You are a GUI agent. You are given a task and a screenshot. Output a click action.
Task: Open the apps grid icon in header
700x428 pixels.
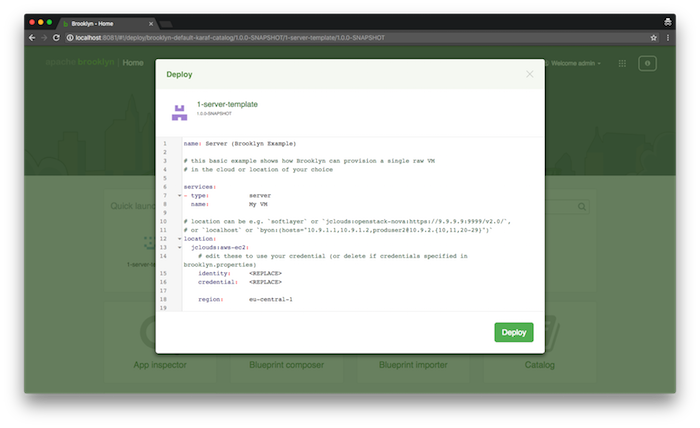pos(622,63)
